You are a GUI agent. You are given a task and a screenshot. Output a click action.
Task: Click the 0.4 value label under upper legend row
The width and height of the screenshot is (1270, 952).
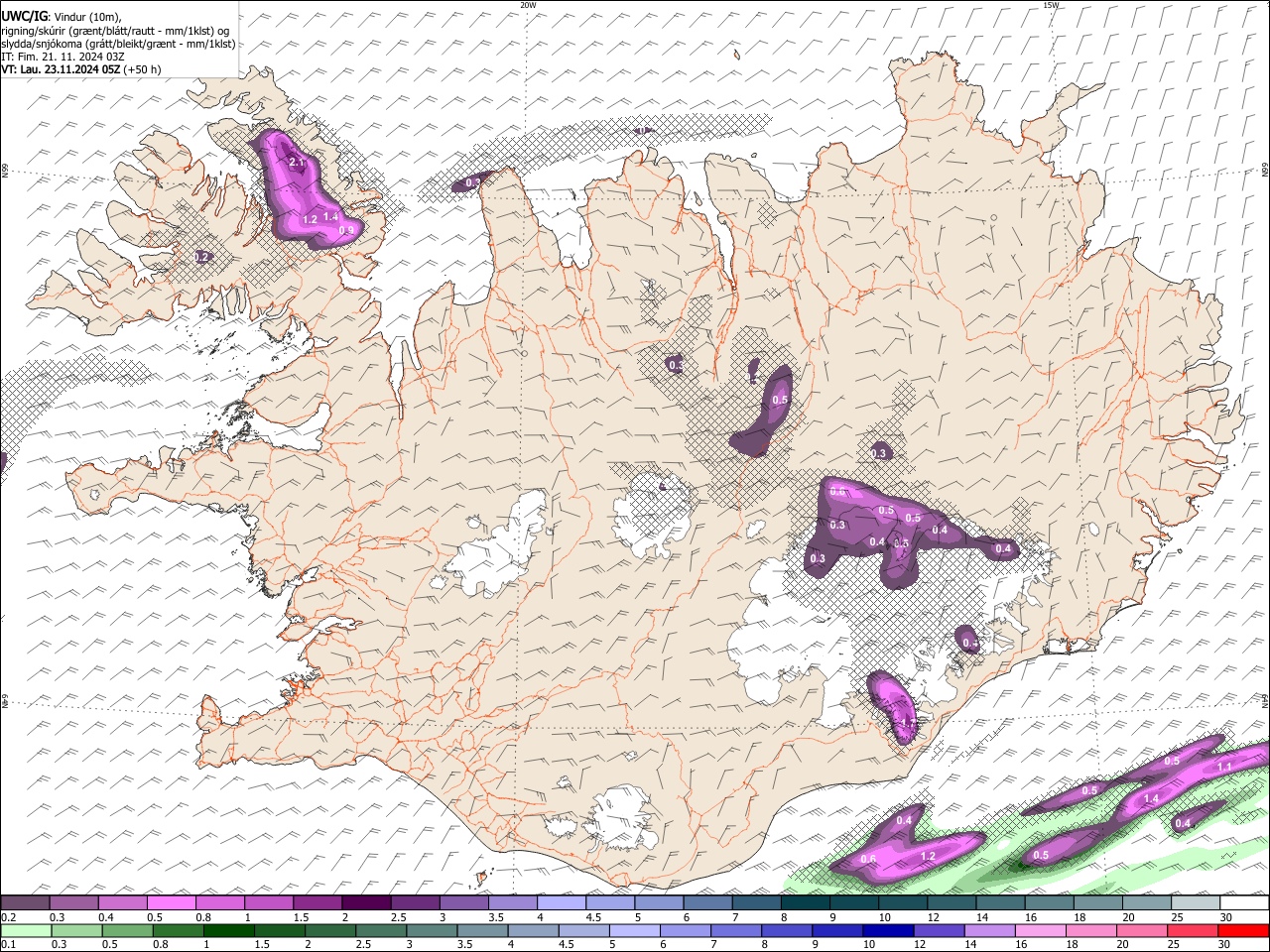105,916
